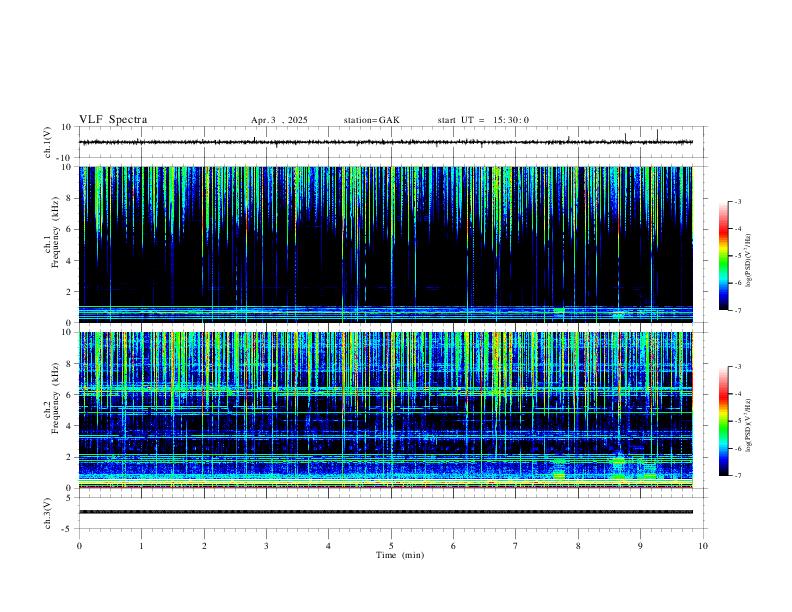Image resolution: width=792 pixels, height=612 pixels.
Task: Click the ch.2 spectrogram panel
Action: tap(386, 410)
